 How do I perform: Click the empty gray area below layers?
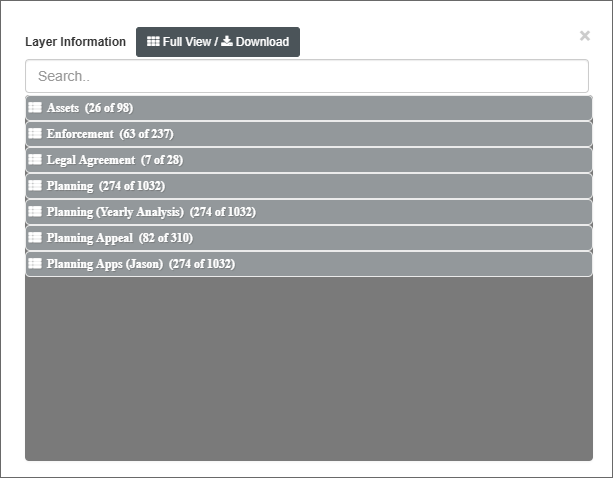[308, 370]
